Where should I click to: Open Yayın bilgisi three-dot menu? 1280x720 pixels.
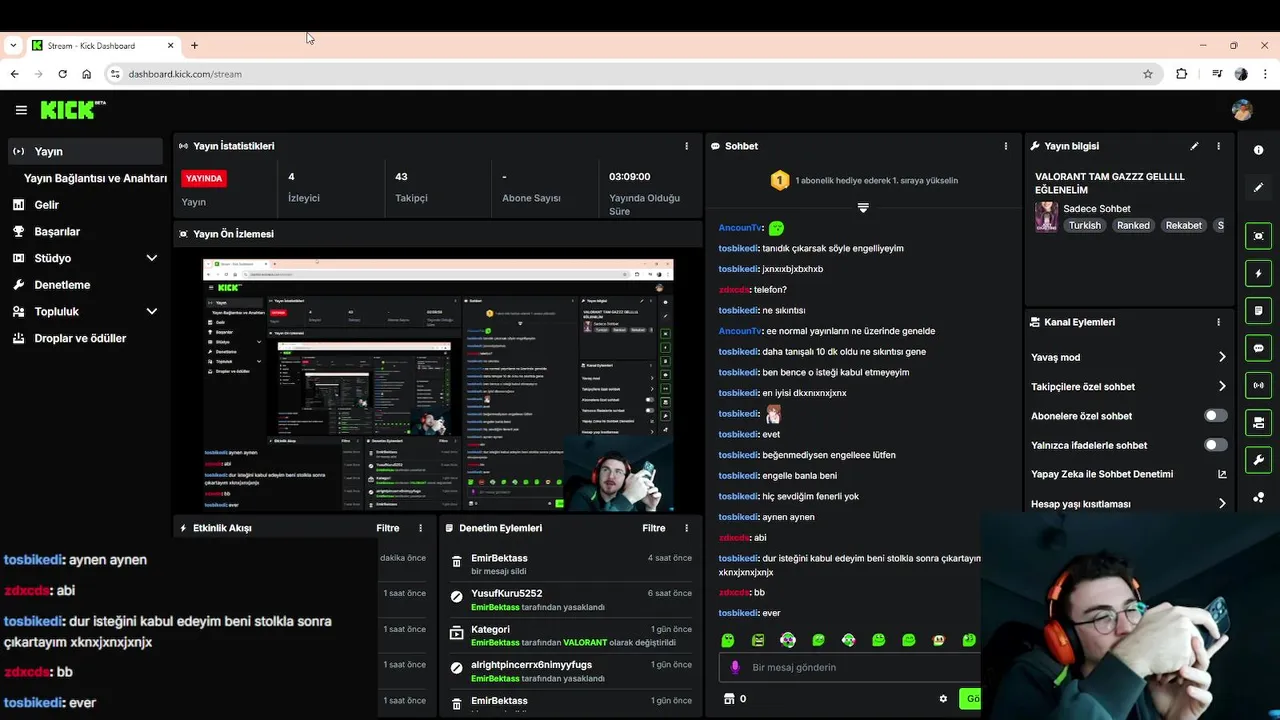pyautogui.click(x=1218, y=146)
